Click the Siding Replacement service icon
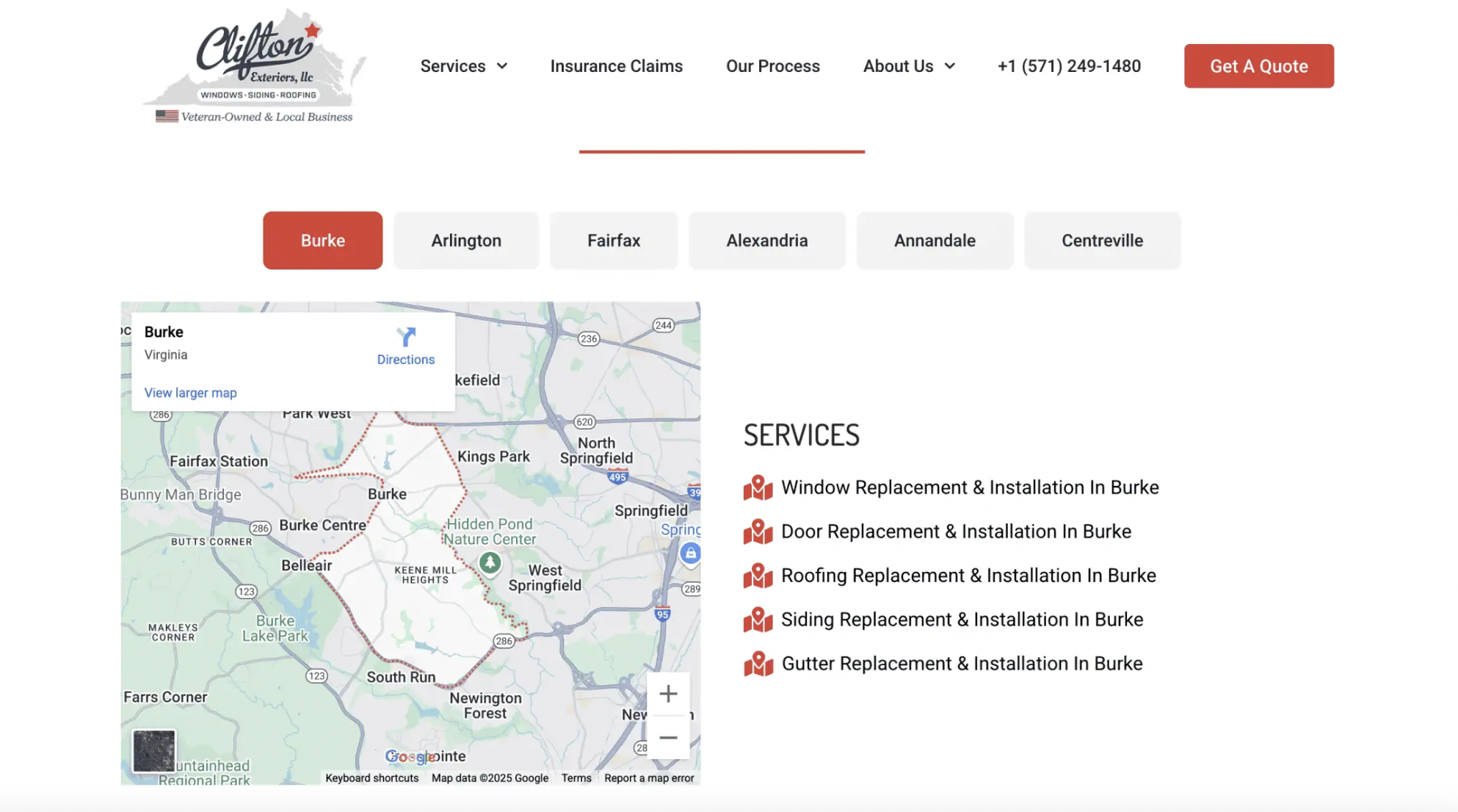The height and width of the screenshot is (812, 1458). point(758,620)
